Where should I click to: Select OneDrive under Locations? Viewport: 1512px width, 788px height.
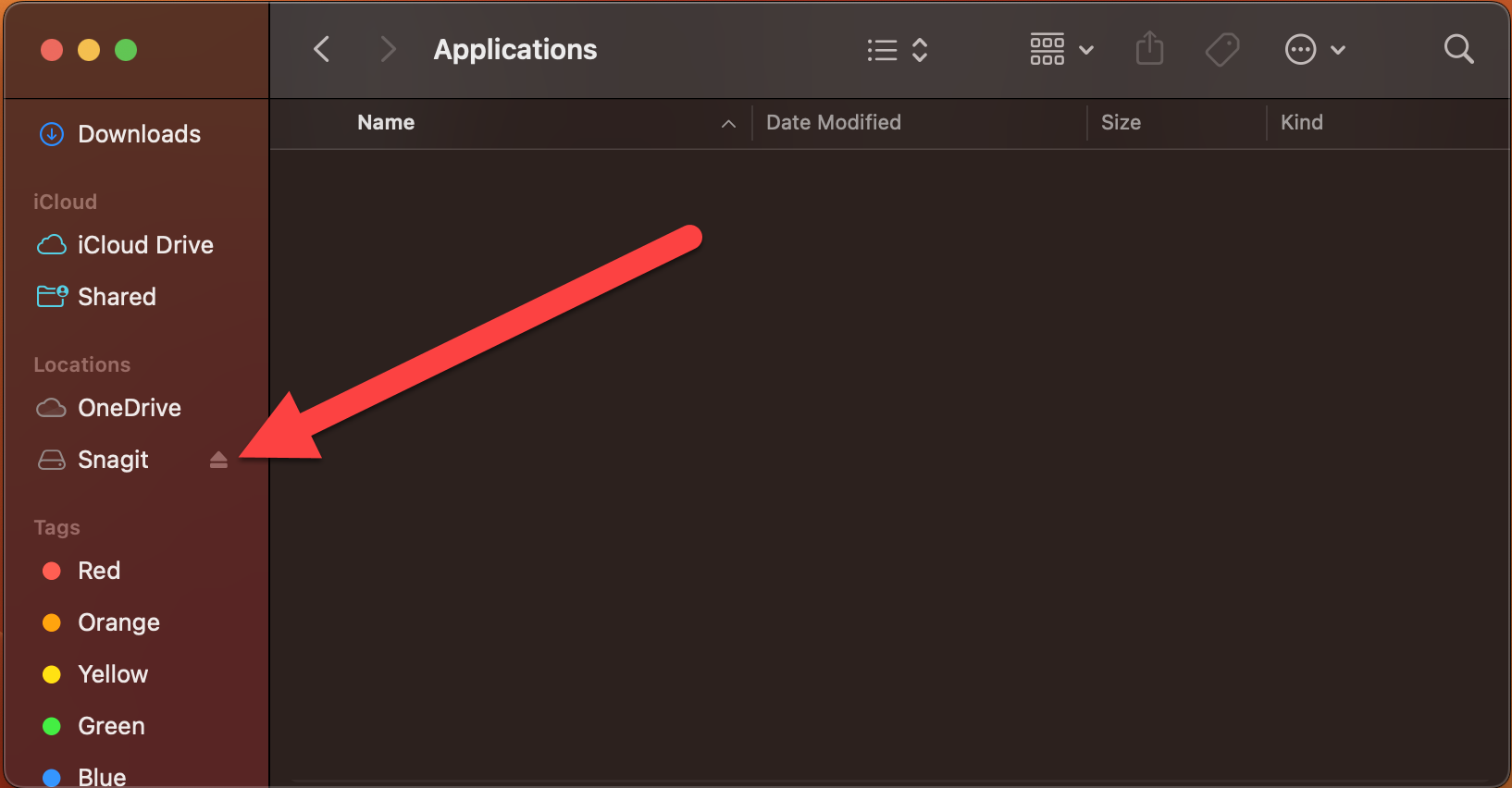tap(129, 408)
